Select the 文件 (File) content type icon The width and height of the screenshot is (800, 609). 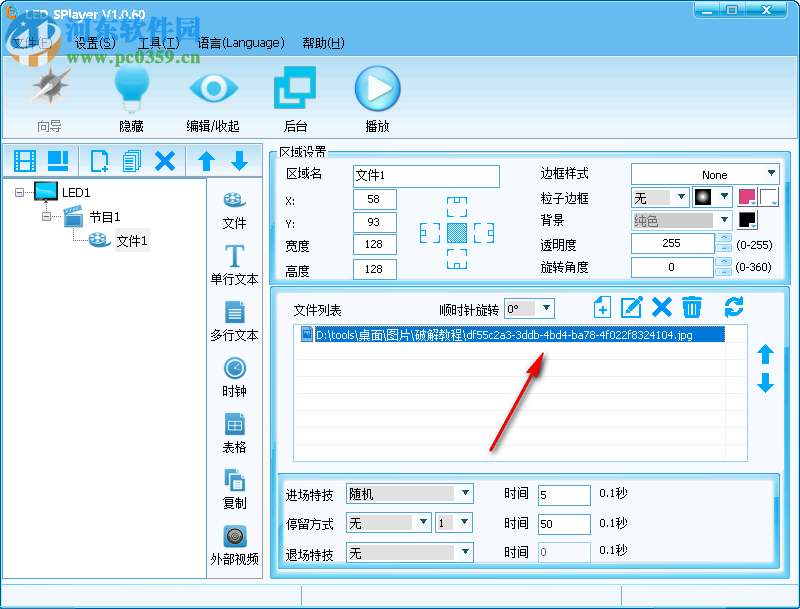(234, 207)
